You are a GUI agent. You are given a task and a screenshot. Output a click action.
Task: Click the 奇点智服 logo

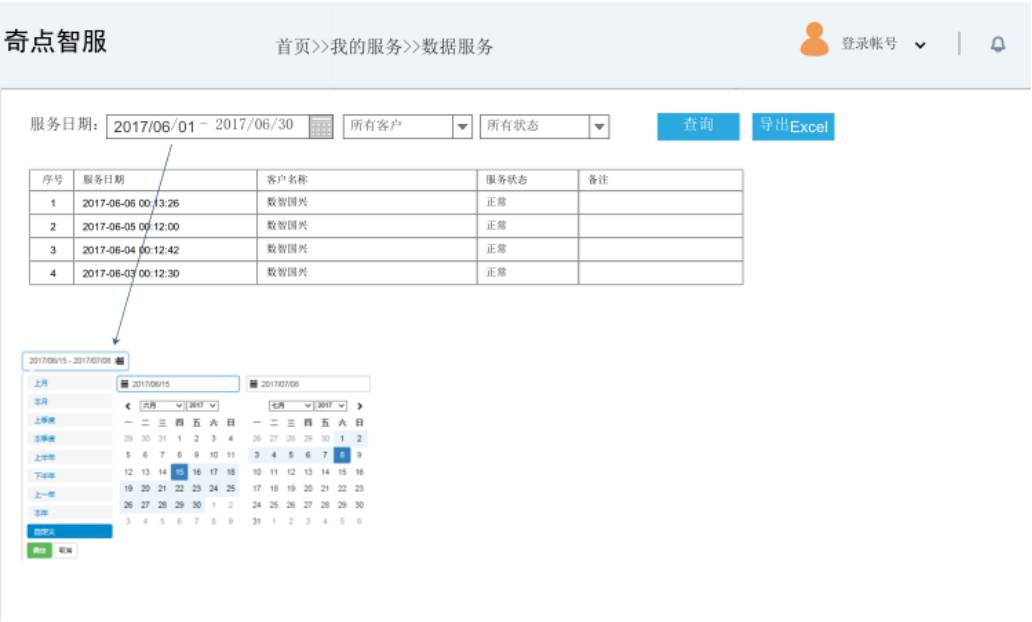tap(56, 42)
